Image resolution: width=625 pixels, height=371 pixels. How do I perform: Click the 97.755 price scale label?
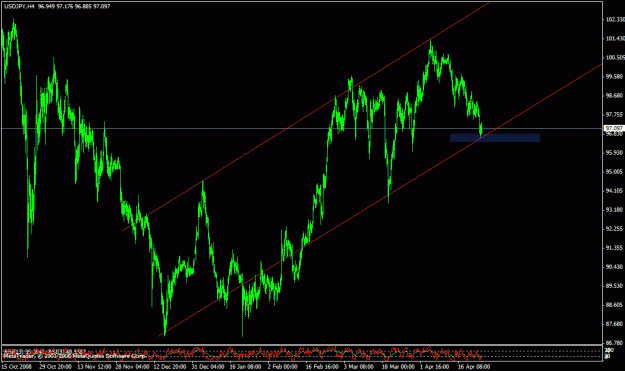coord(614,115)
